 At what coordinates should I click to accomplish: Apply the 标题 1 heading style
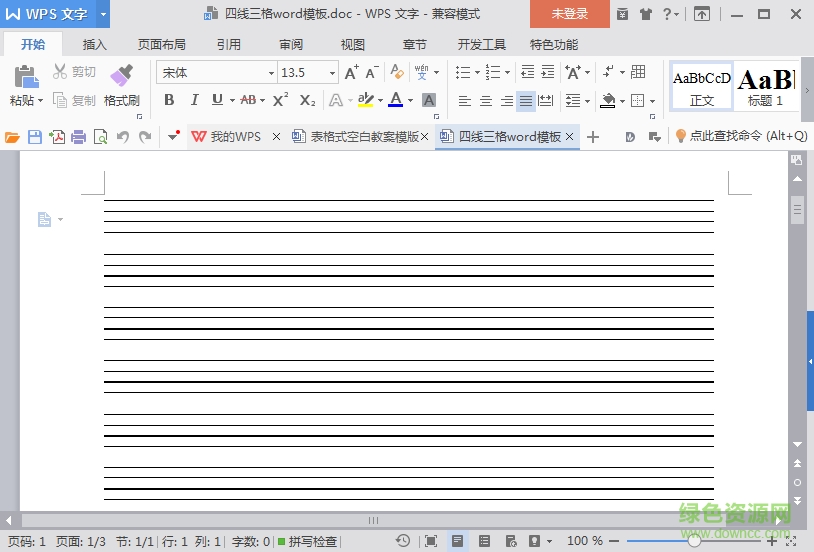point(766,88)
